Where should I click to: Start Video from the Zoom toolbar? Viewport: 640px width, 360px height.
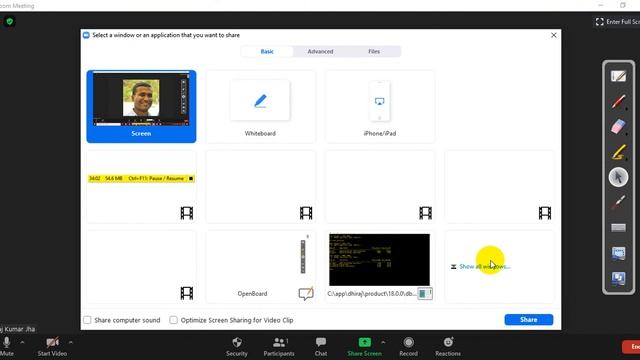[52, 347]
